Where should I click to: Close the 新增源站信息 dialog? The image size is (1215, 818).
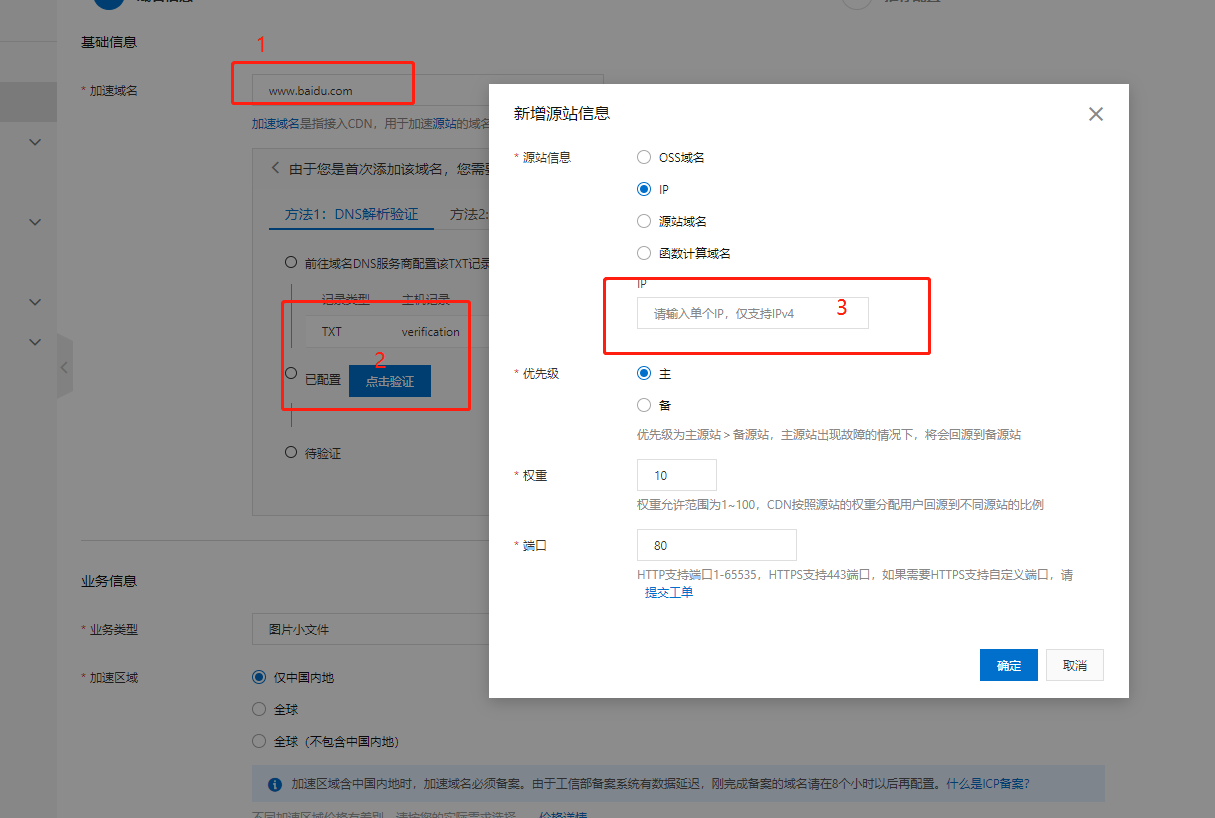click(x=1096, y=114)
